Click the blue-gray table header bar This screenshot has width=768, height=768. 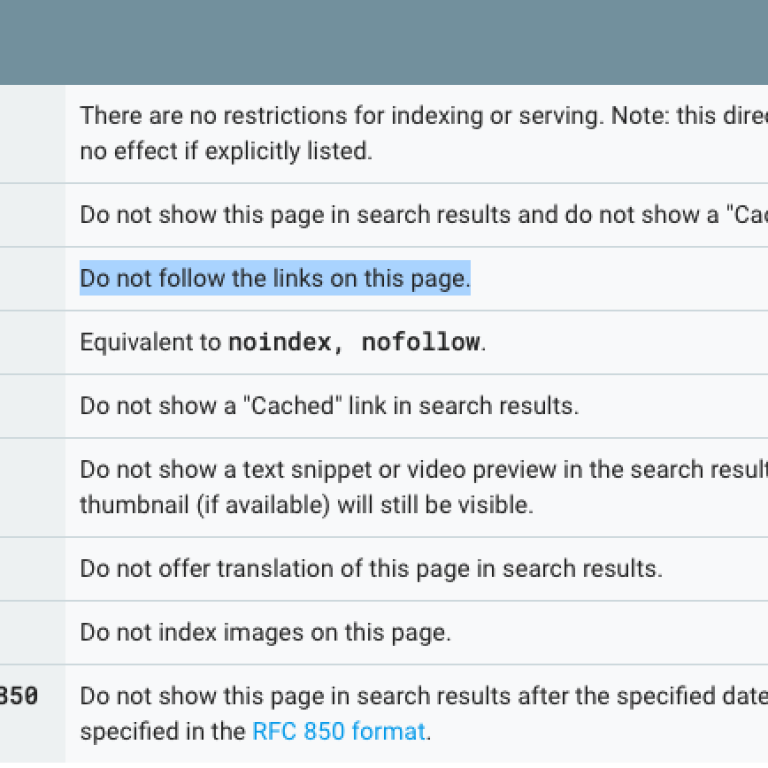[x=384, y=42]
